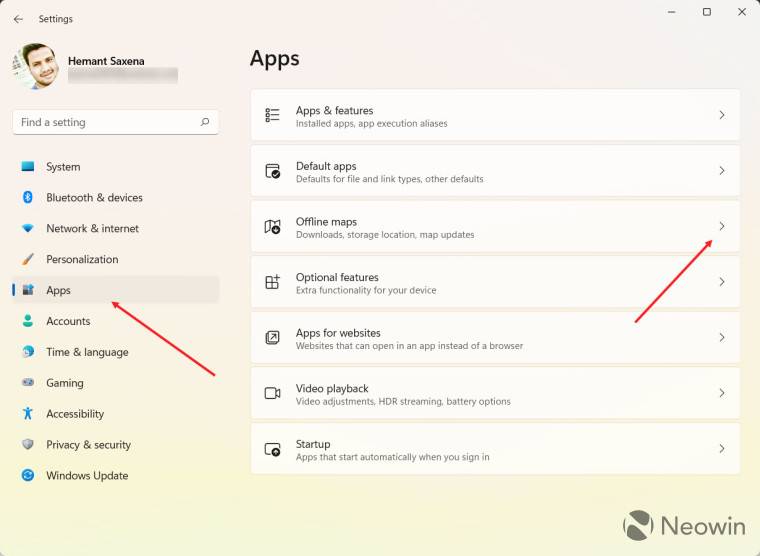Open Privacy & security

(115, 444)
